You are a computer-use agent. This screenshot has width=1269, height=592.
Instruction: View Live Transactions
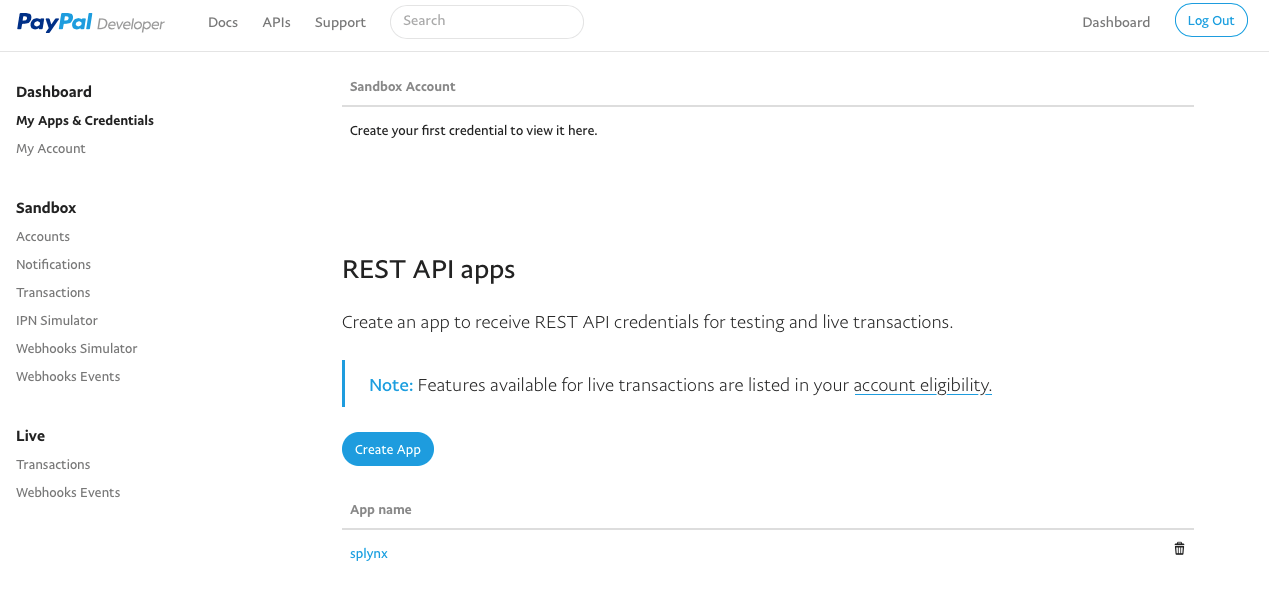53,464
